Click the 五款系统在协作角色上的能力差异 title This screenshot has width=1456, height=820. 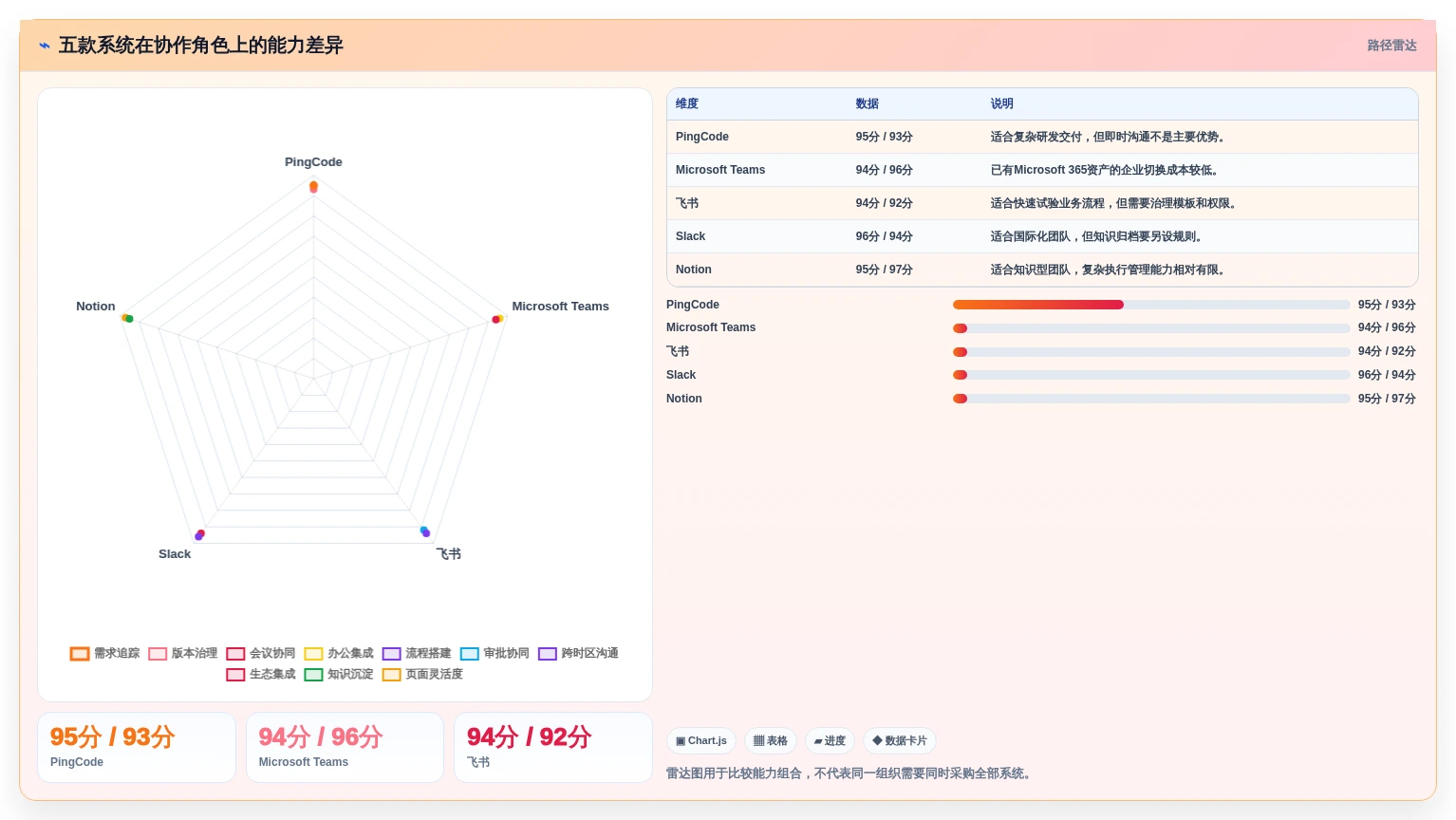pos(200,46)
